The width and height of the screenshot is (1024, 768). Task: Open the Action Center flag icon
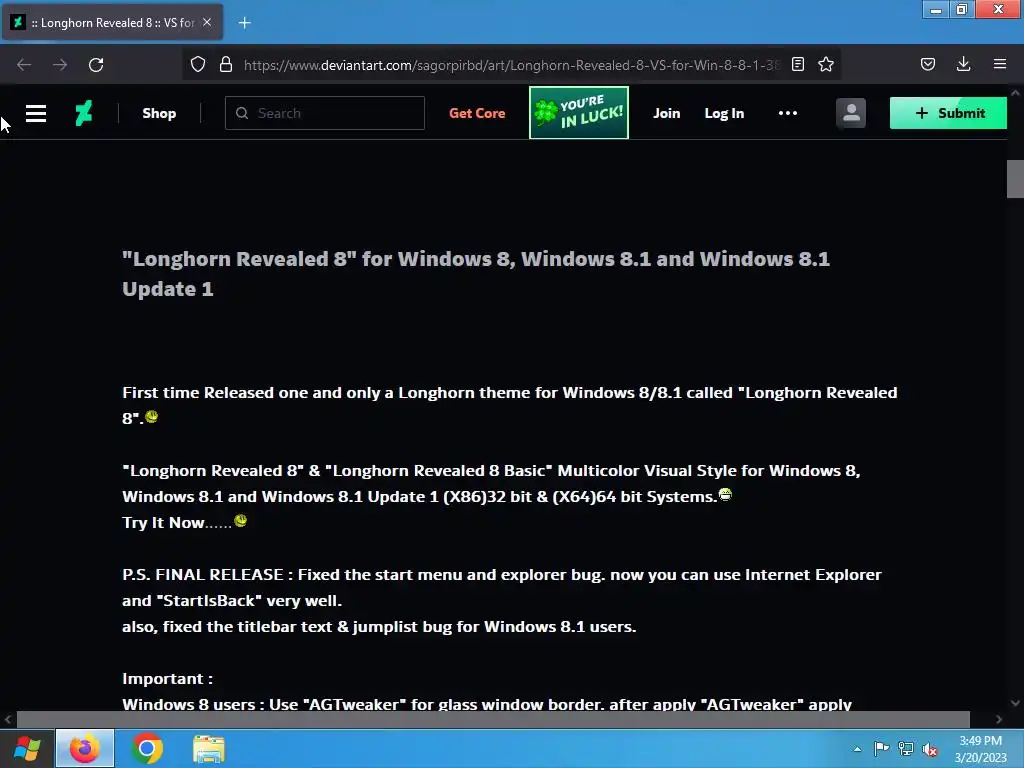881,748
